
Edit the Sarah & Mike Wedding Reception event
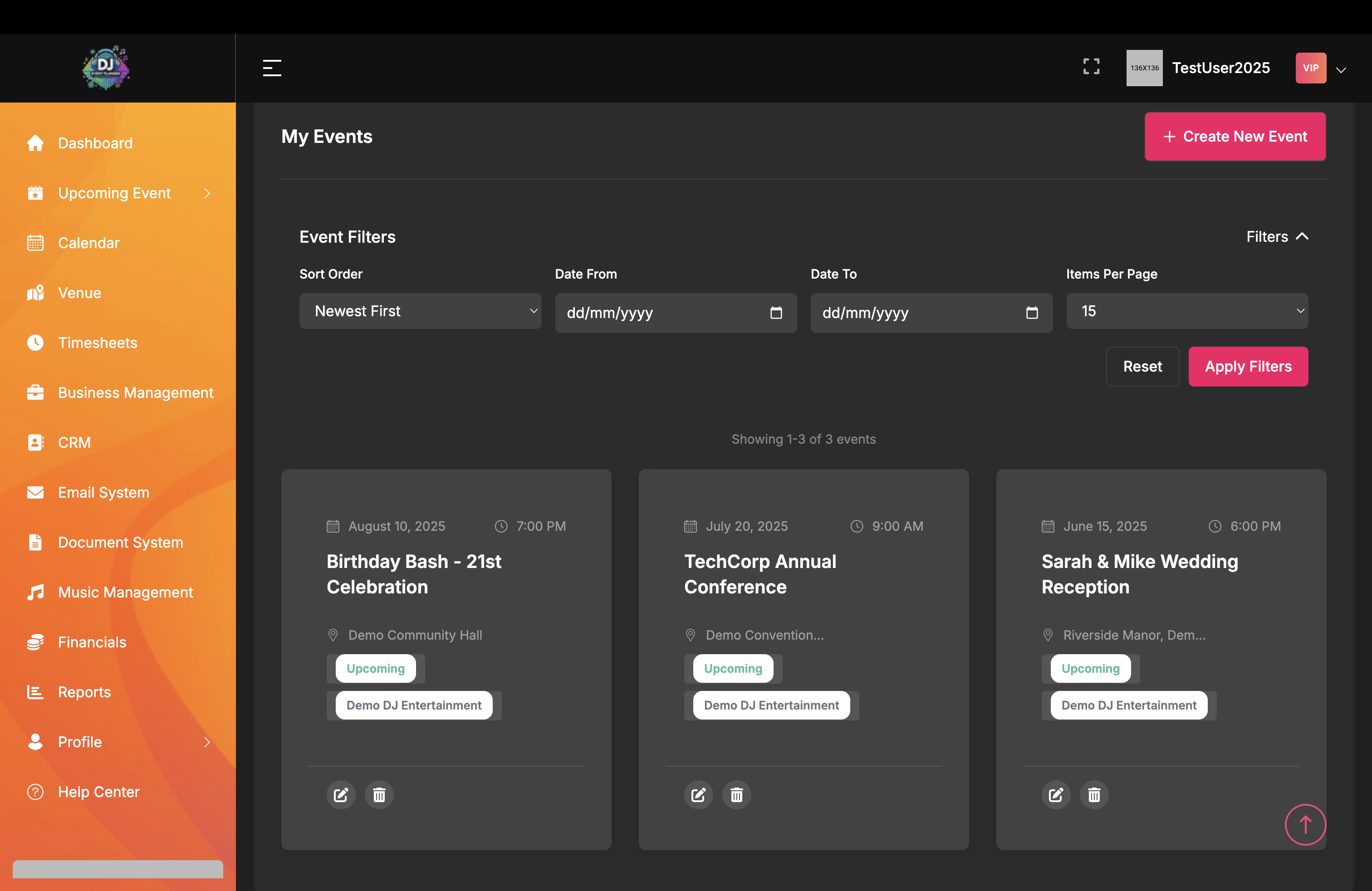tap(1055, 795)
